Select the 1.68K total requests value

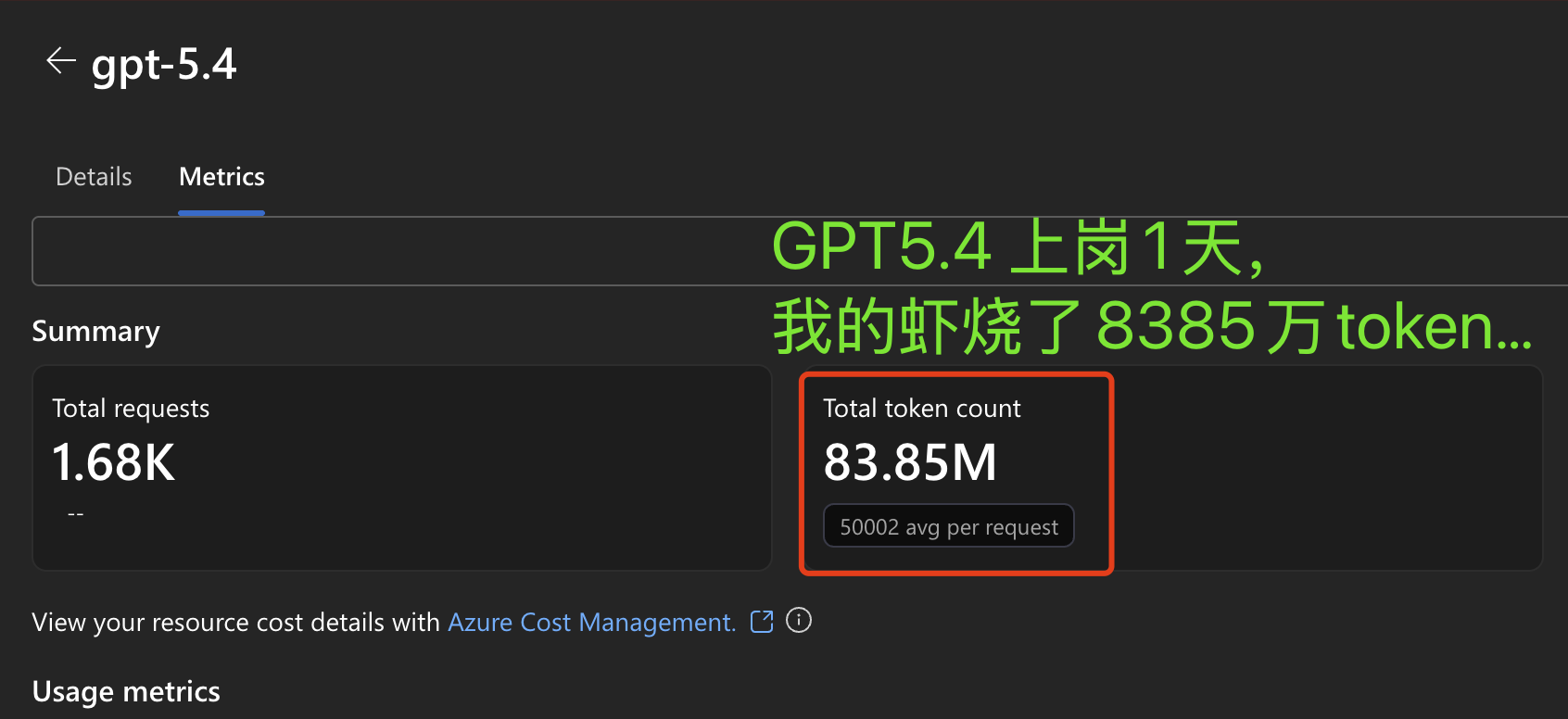(x=113, y=462)
